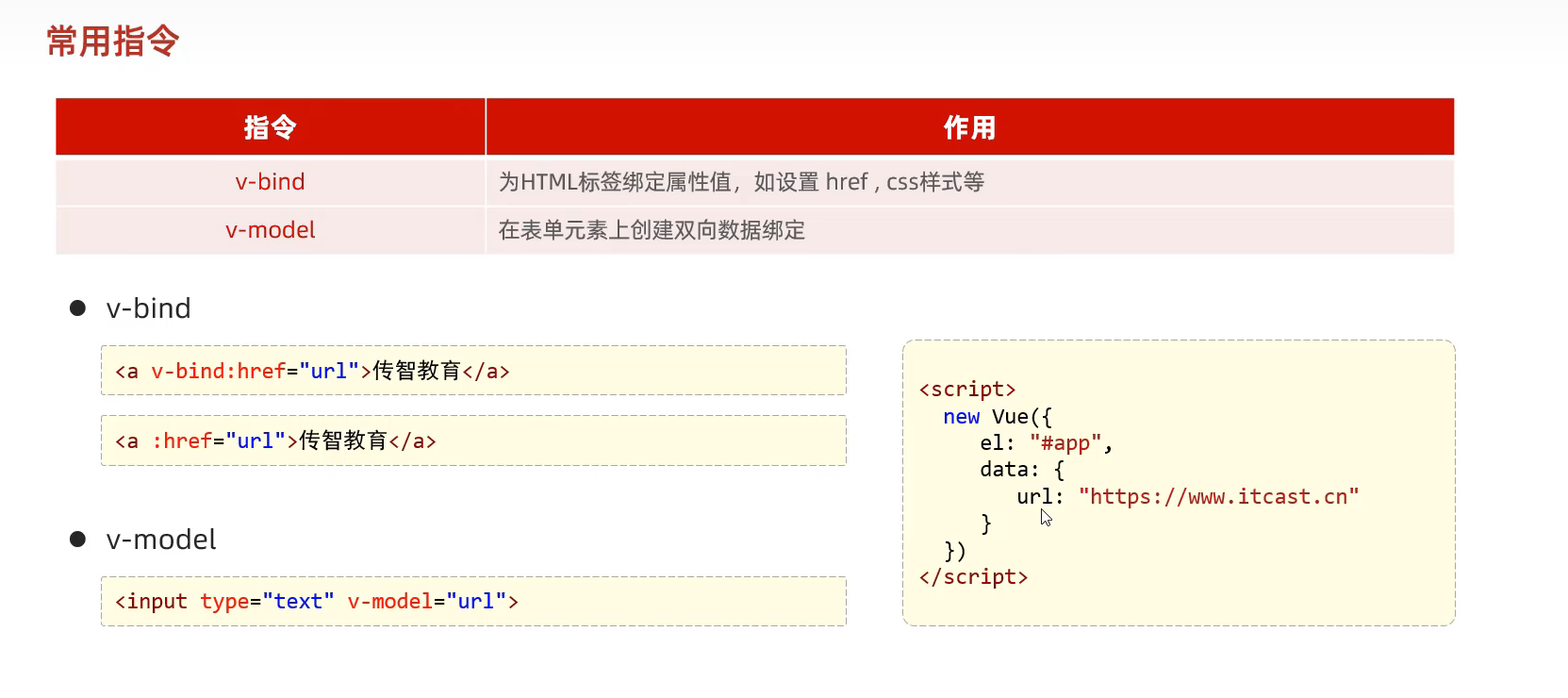Click the v-model bullet heading
This screenshot has width=1568, height=698.
(x=161, y=540)
